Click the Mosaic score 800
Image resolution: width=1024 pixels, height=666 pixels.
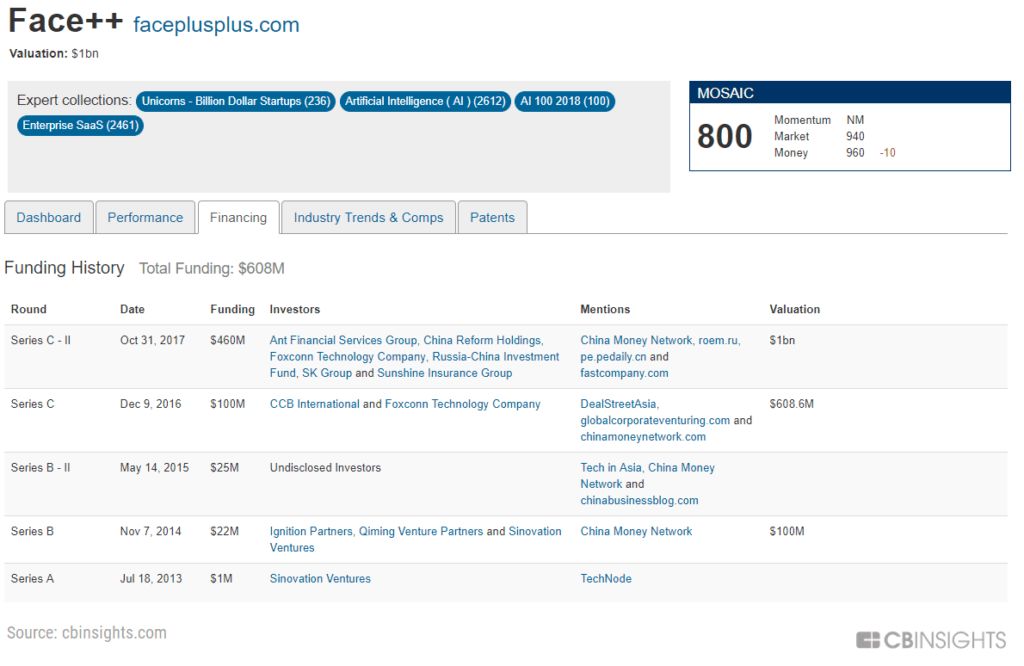pos(724,136)
